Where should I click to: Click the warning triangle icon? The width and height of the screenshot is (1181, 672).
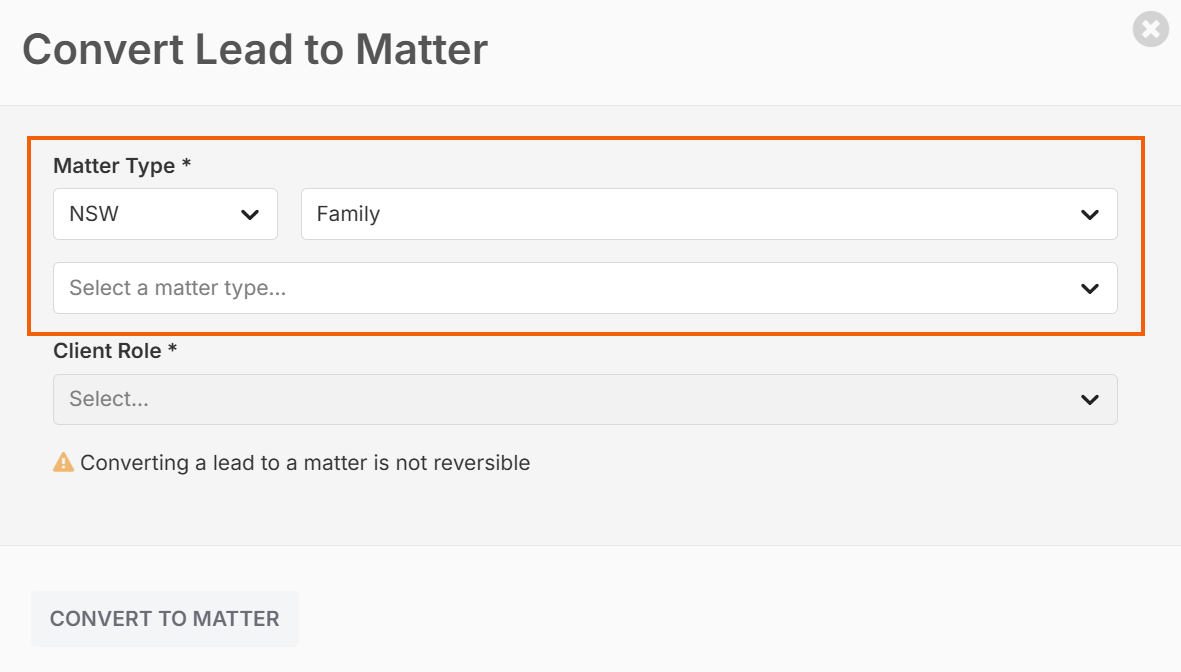click(x=63, y=463)
